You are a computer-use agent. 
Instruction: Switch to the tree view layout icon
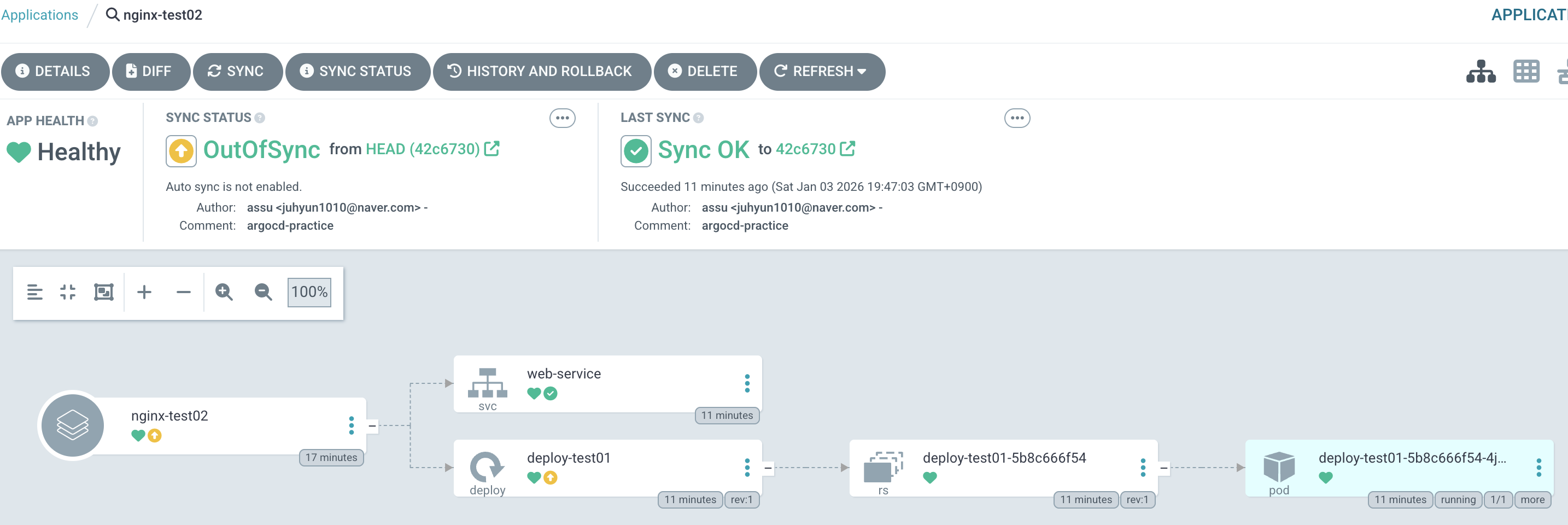pos(1481,71)
